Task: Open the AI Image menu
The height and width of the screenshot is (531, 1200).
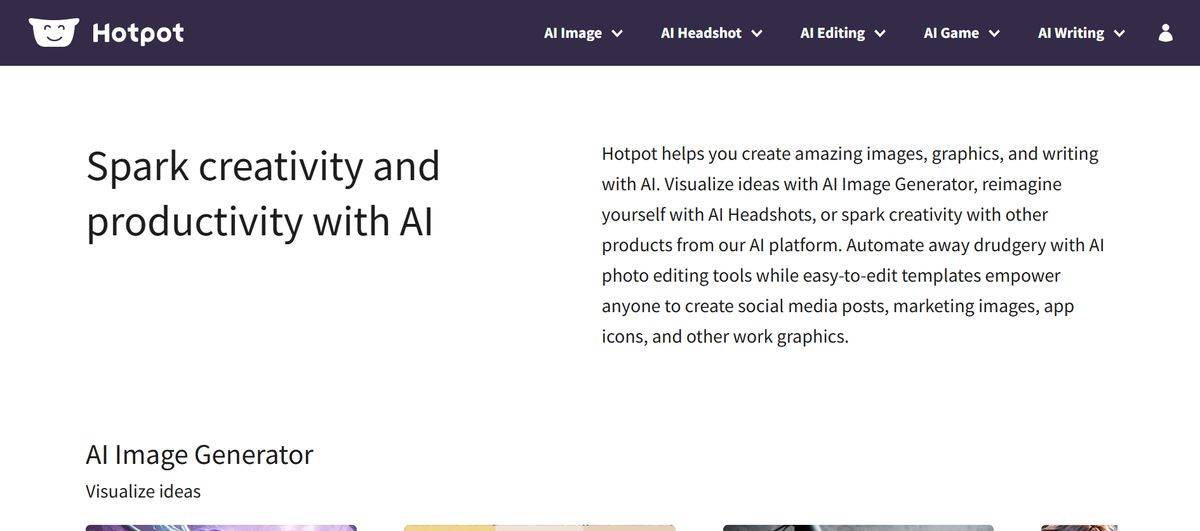Action: 573,33
